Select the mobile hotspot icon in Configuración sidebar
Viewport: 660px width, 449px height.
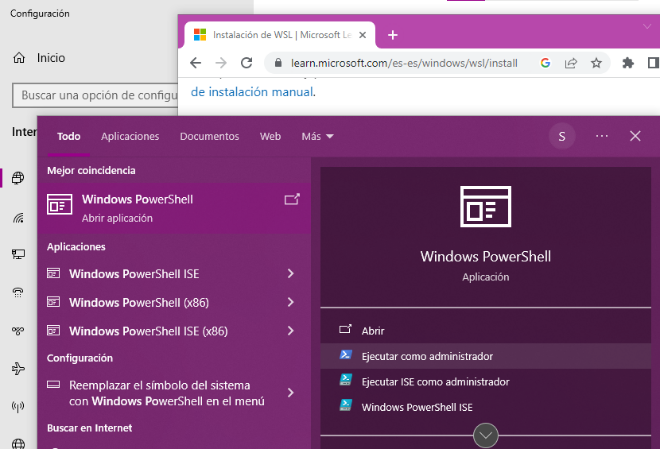click(18, 406)
